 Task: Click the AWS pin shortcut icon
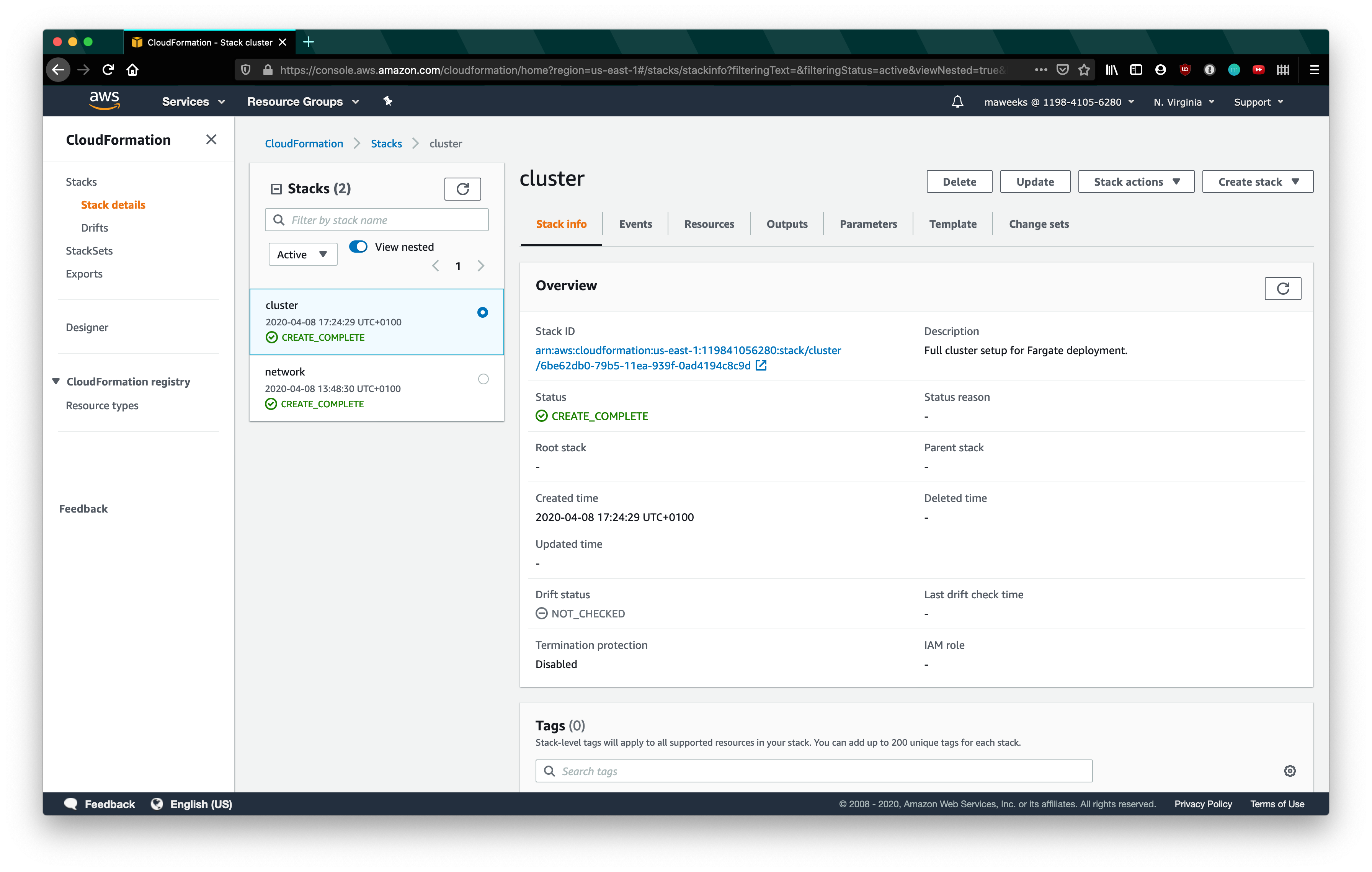point(388,101)
